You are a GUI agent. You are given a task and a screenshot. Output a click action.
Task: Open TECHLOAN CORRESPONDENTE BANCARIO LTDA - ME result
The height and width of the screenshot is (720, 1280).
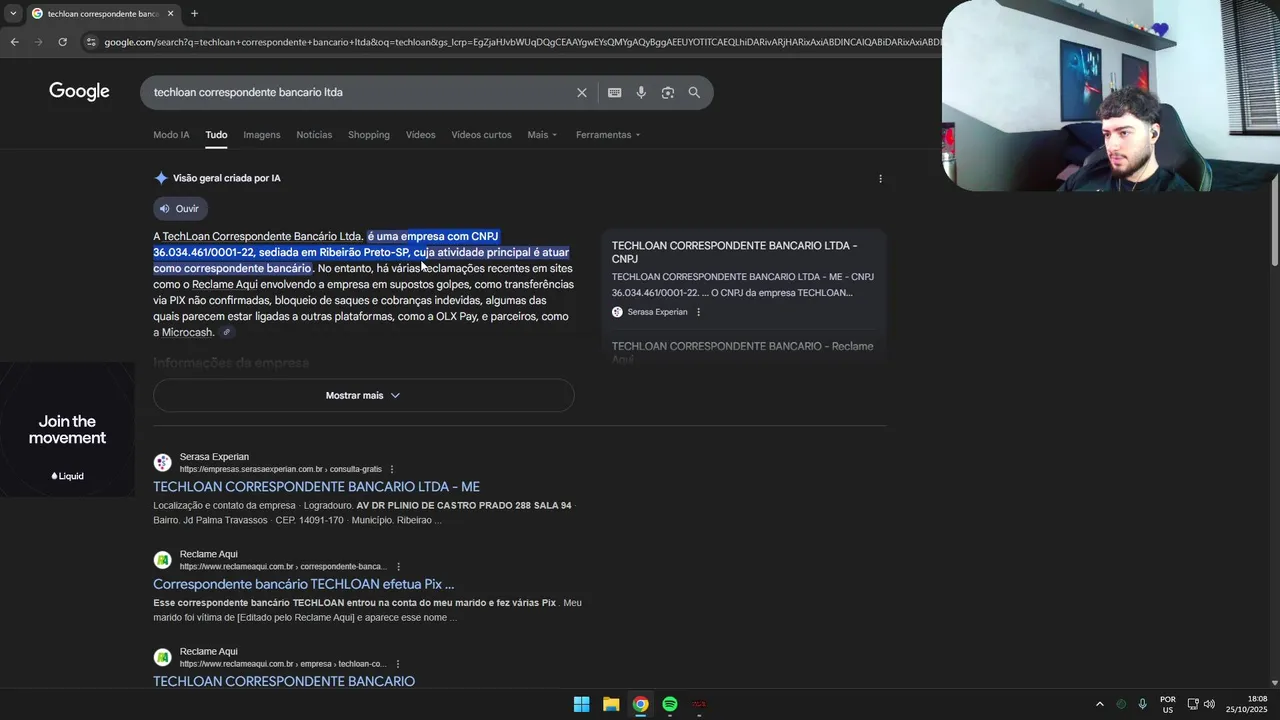click(x=316, y=487)
